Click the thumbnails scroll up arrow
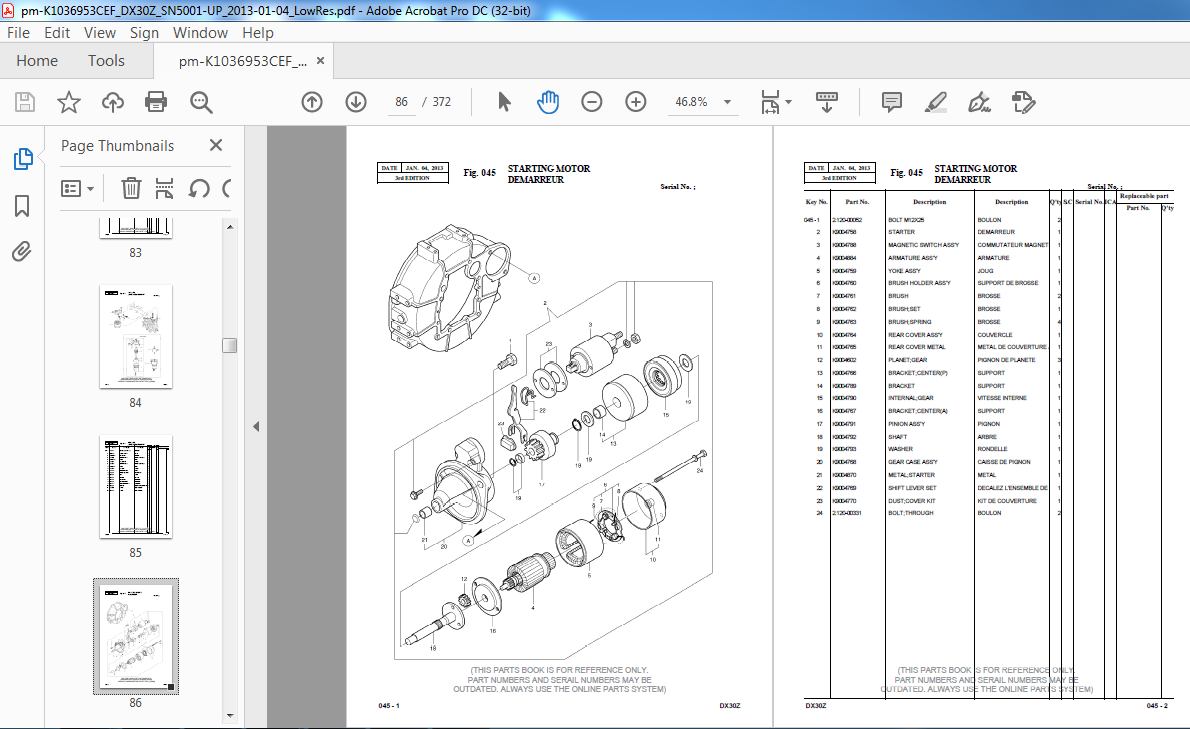Viewport: 1190px width, 729px height. [230, 227]
